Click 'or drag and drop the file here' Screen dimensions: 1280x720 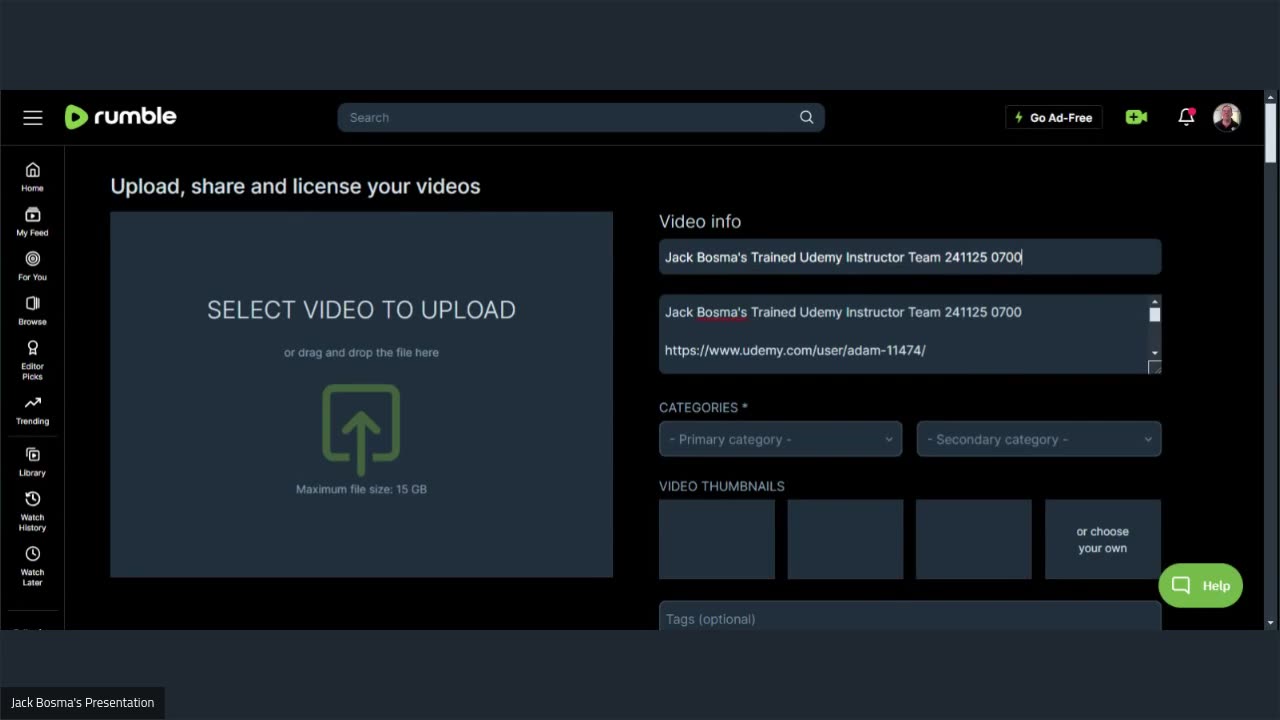(x=361, y=352)
